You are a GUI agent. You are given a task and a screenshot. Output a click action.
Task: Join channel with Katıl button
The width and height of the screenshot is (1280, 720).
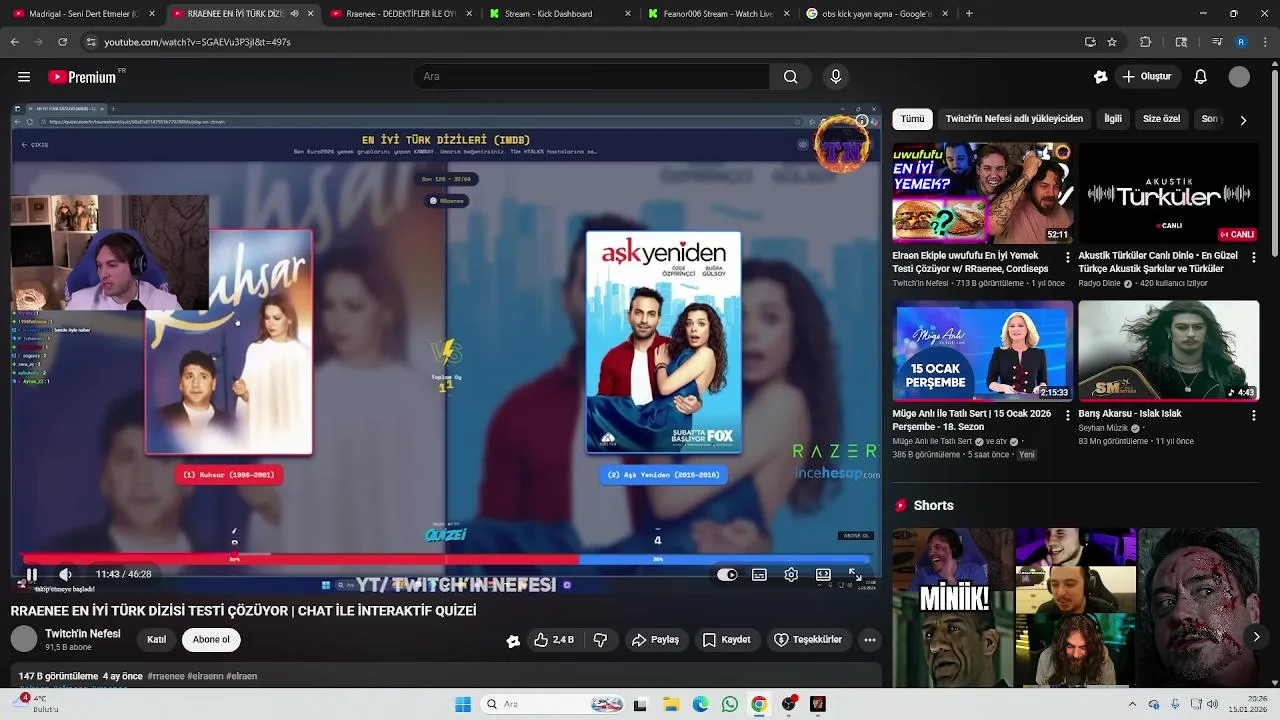click(x=157, y=640)
